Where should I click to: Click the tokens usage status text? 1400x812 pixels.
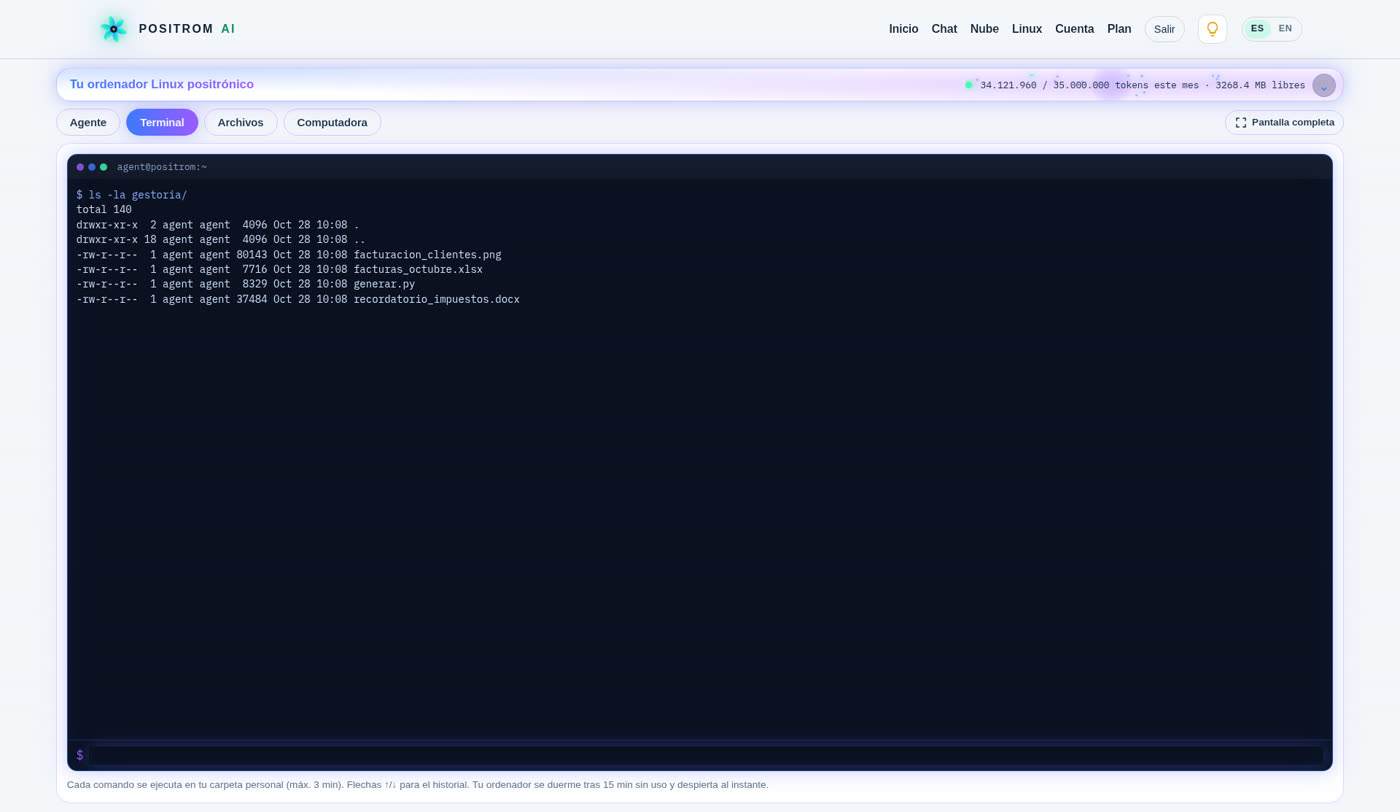pos(1142,85)
